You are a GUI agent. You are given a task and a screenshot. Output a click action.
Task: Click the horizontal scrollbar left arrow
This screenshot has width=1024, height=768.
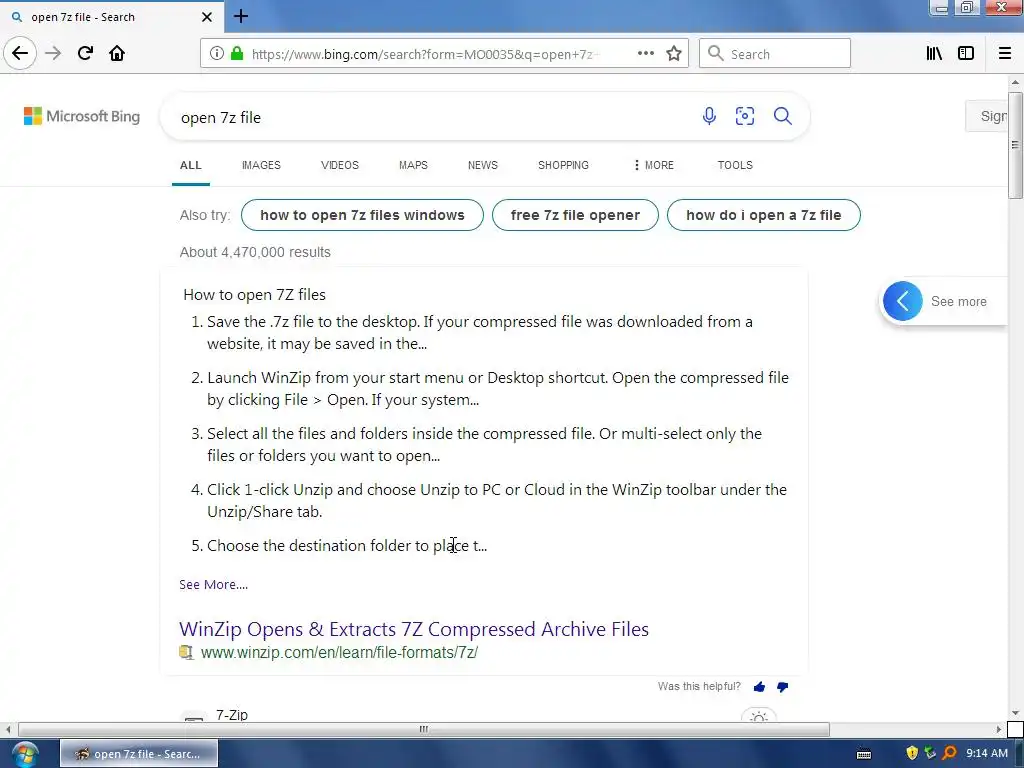click(x=8, y=729)
